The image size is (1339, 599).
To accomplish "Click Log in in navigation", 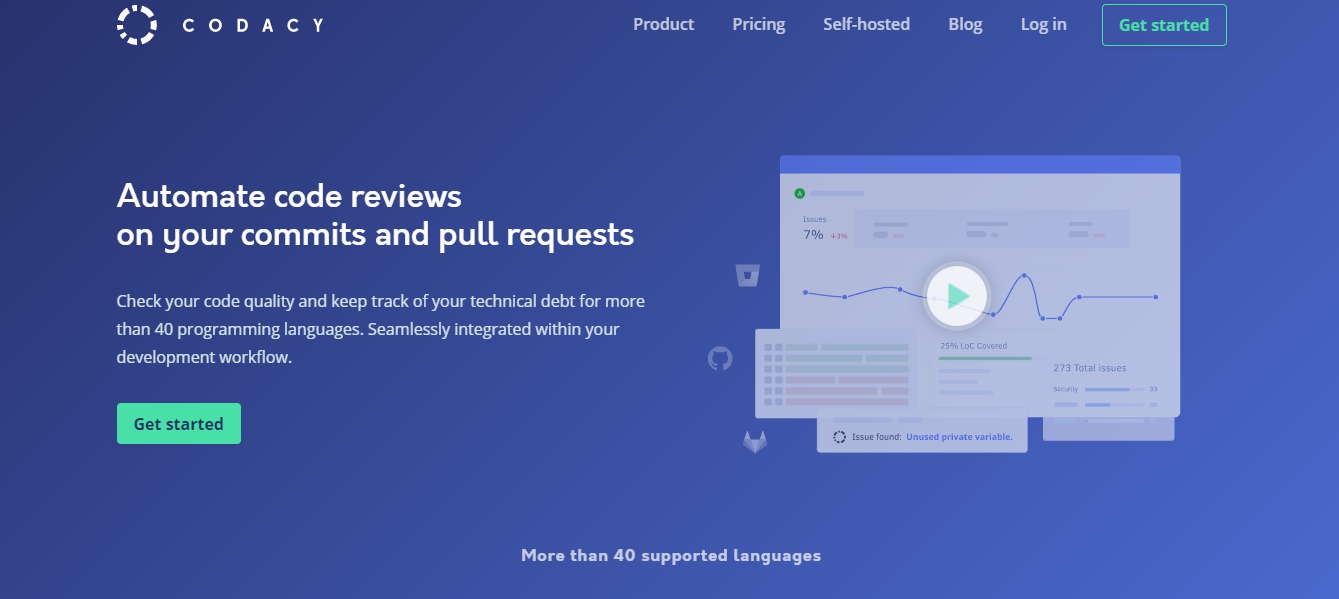I will (1043, 24).
